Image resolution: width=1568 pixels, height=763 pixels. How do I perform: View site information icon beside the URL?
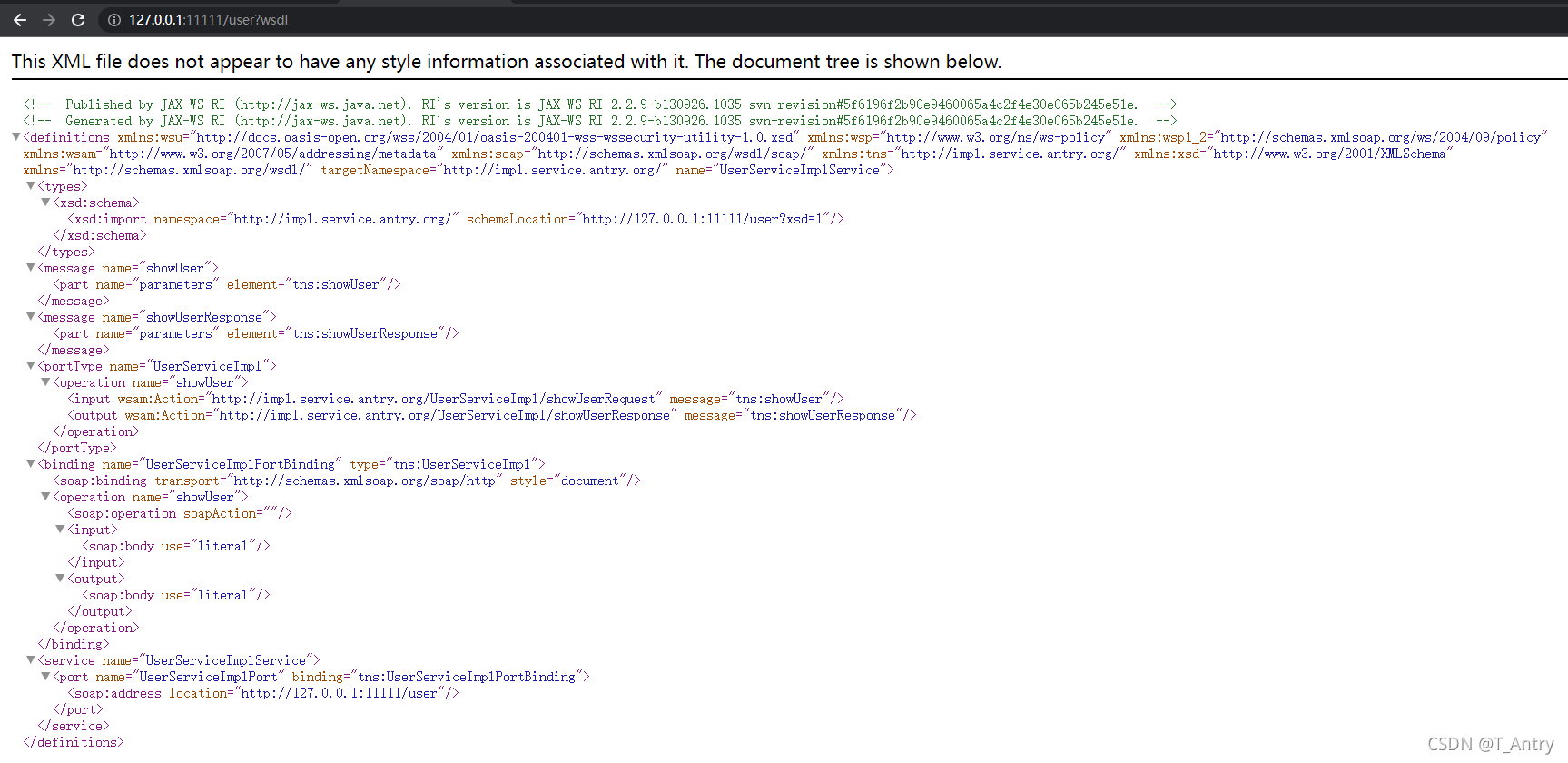pyautogui.click(x=114, y=20)
